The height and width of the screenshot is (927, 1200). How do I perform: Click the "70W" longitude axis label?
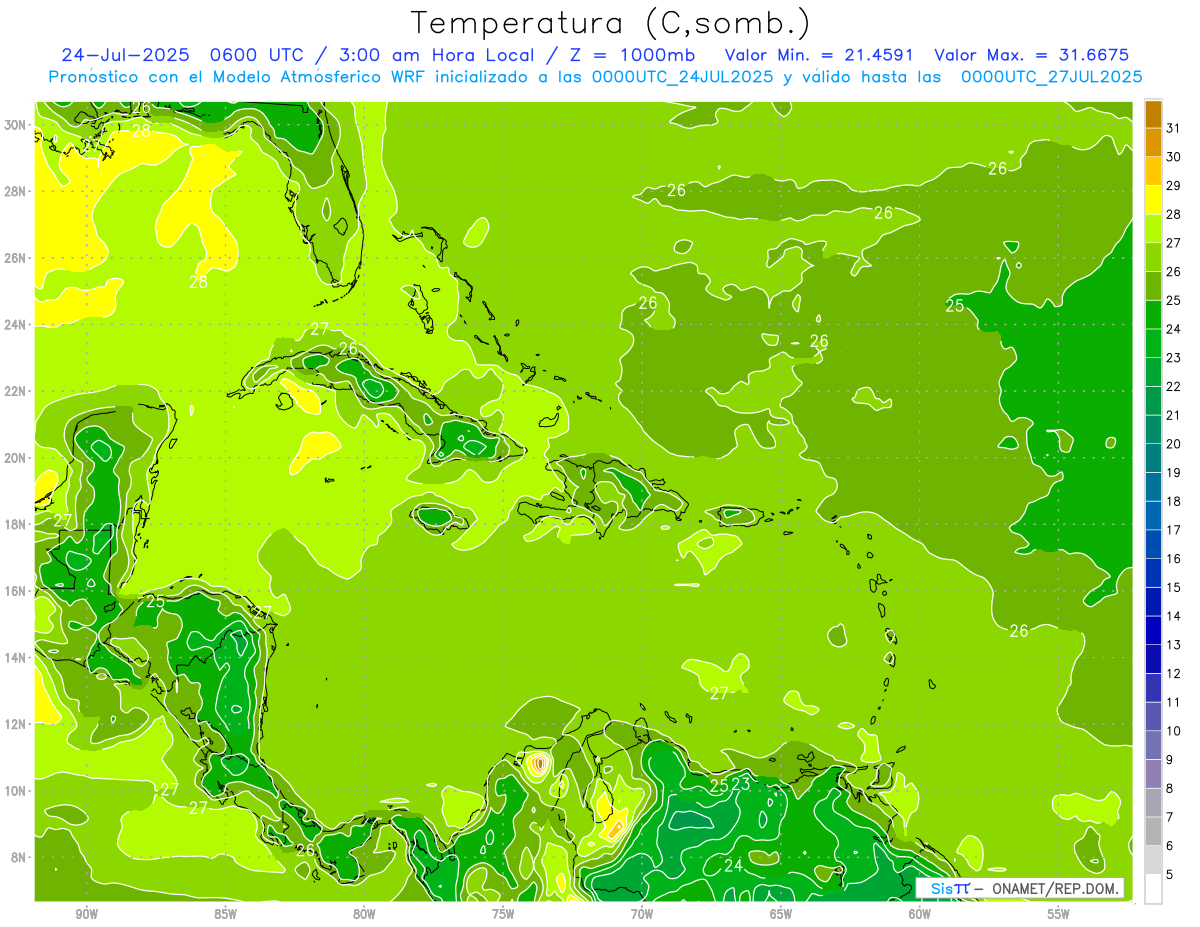click(x=642, y=914)
